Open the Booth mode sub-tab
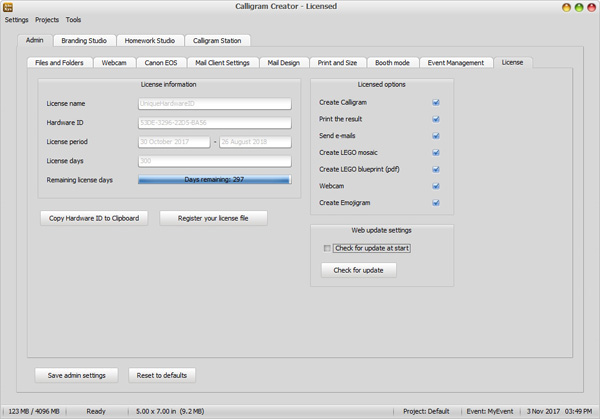Viewport: 600px width, 419px height. pyautogui.click(x=392, y=63)
